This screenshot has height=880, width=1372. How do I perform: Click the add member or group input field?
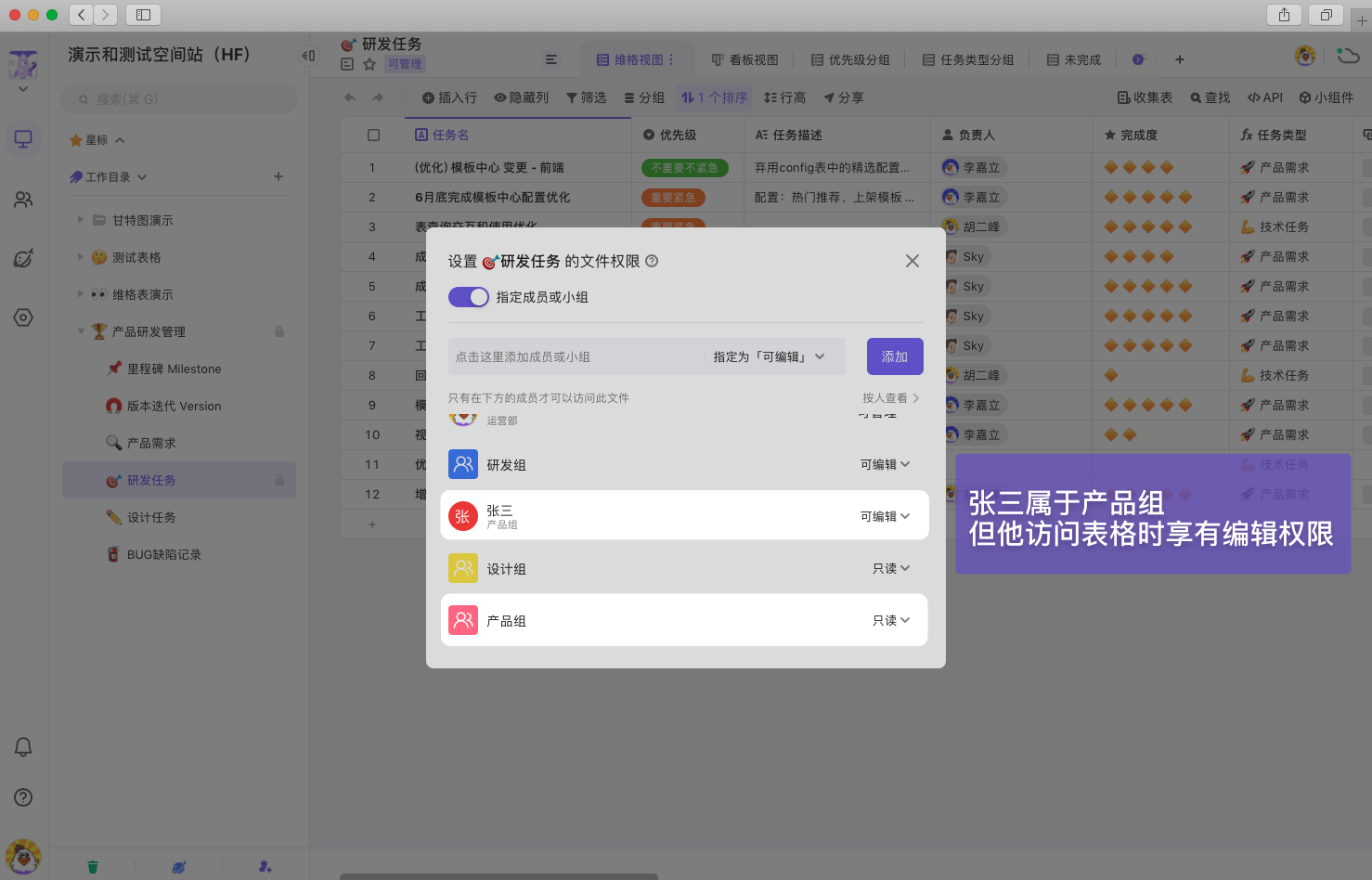point(576,356)
